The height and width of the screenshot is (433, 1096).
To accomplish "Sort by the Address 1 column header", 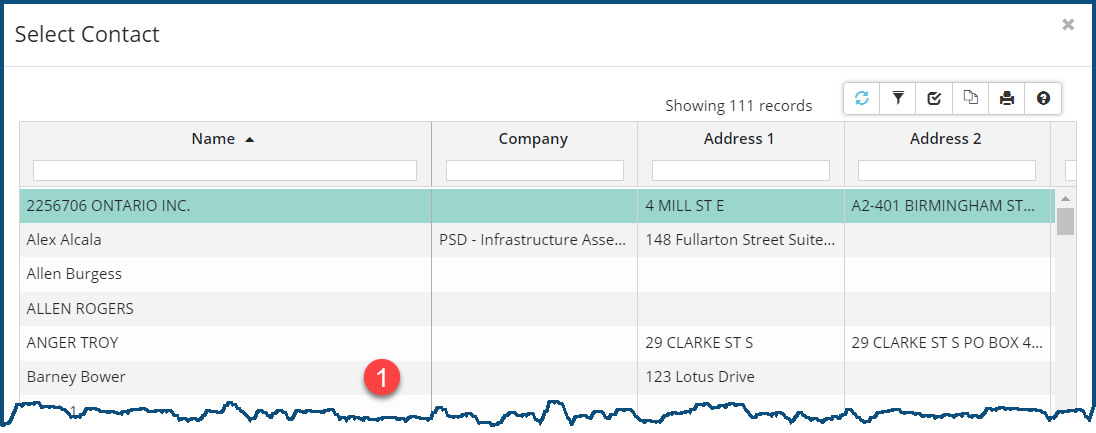I will click(x=739, y=139).
